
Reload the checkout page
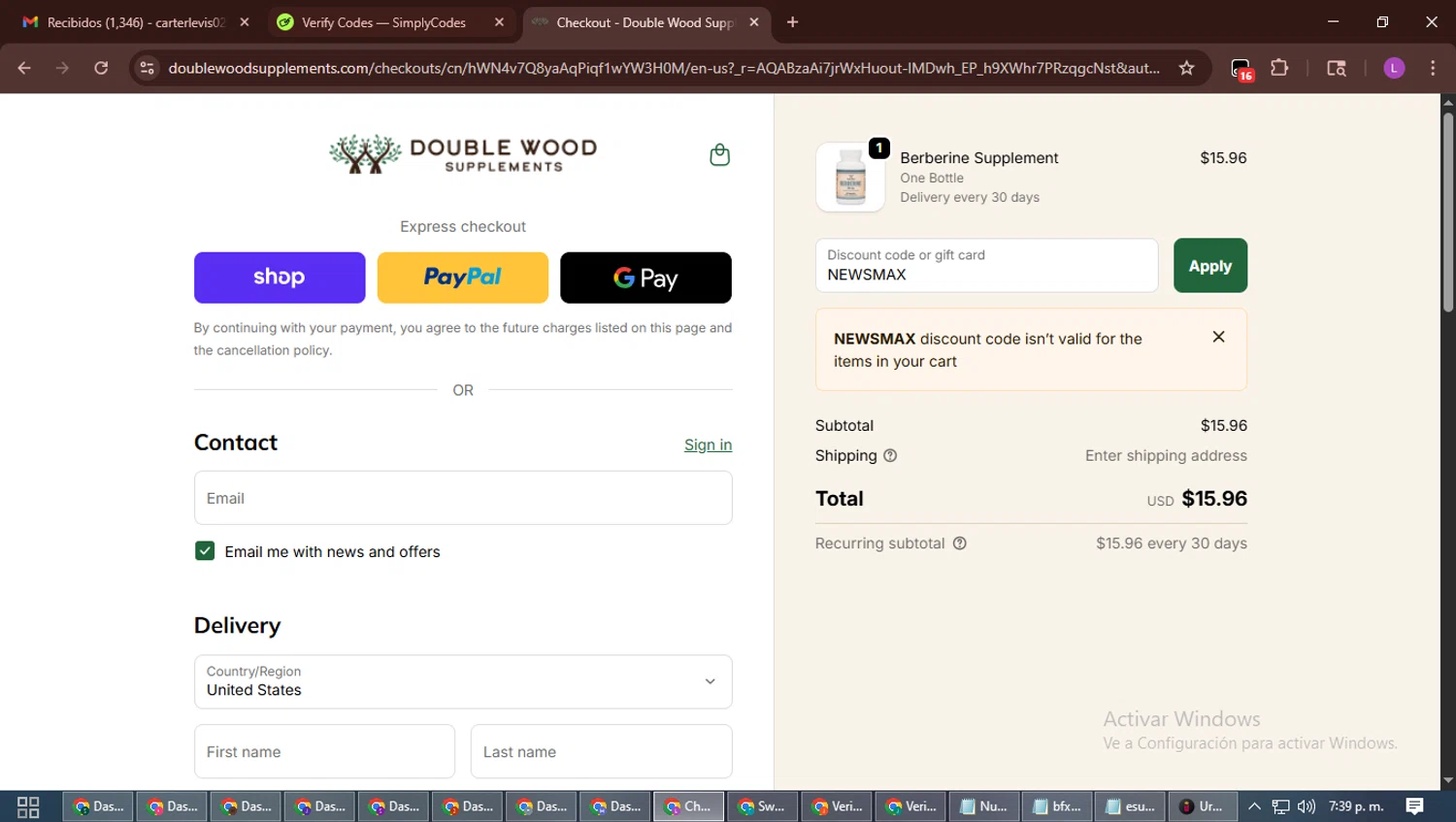101,68
